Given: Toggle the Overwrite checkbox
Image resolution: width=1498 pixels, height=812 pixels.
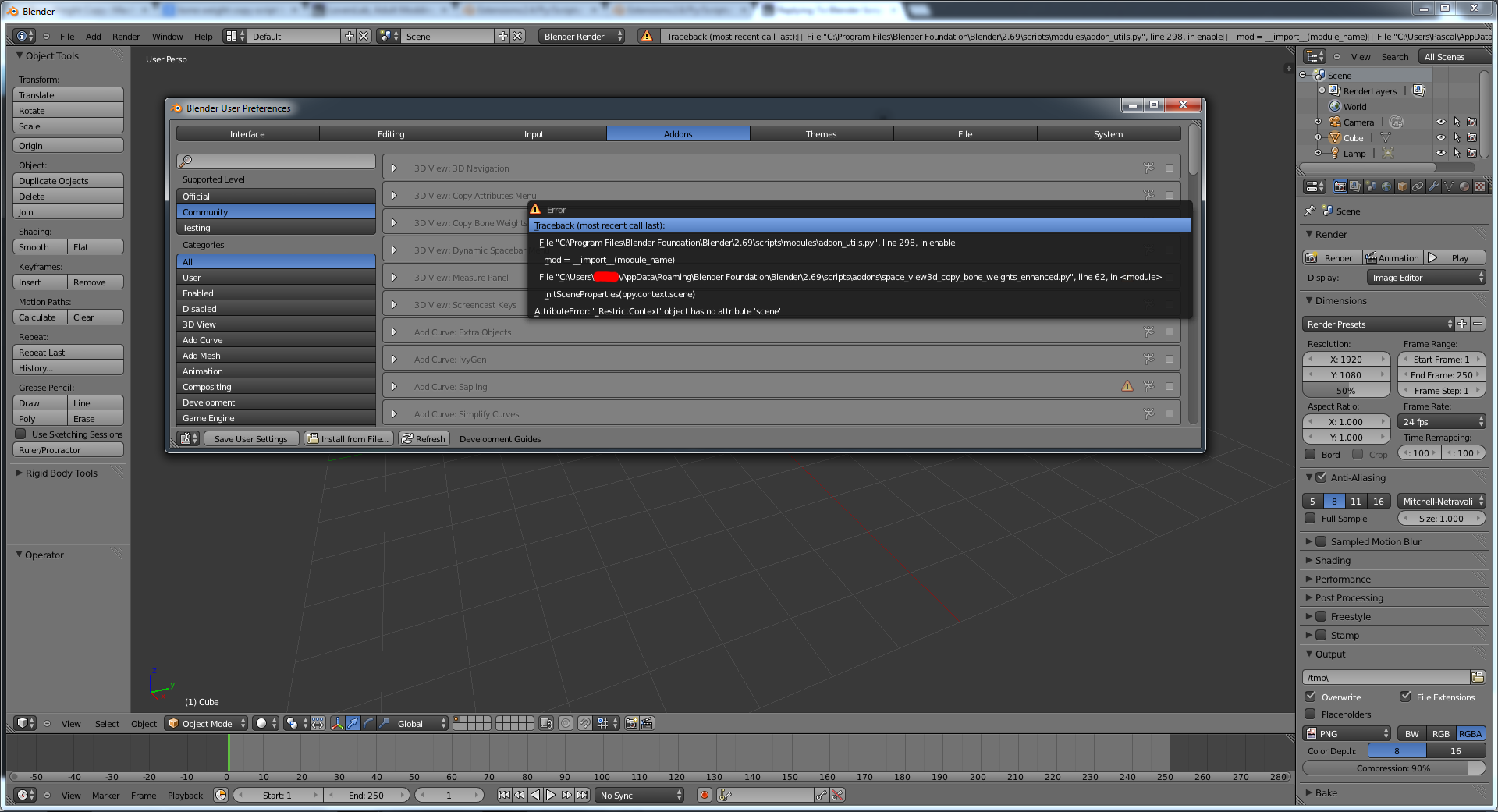Looking at the screenshot, I should (1310, 697).
